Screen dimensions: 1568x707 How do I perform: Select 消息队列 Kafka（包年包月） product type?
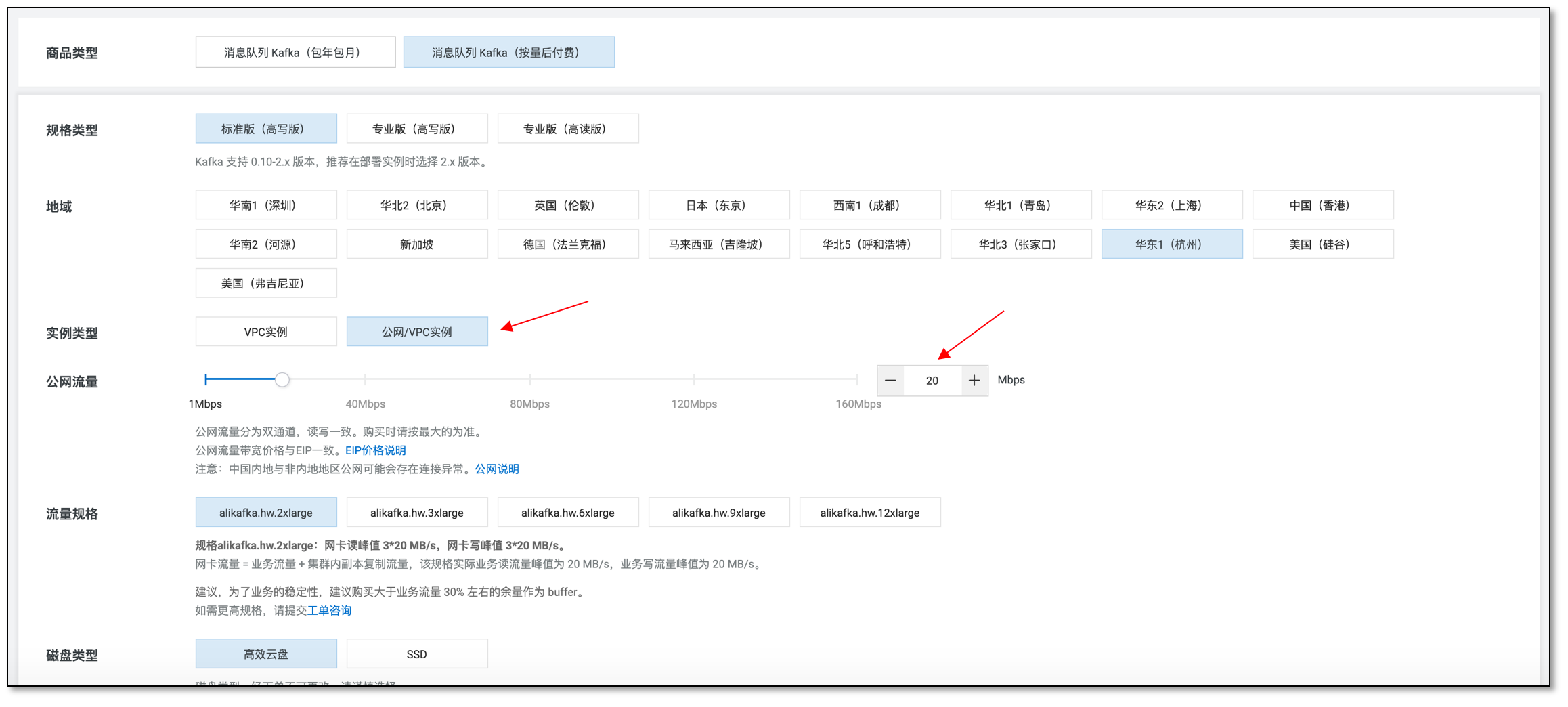click(295, 52)
